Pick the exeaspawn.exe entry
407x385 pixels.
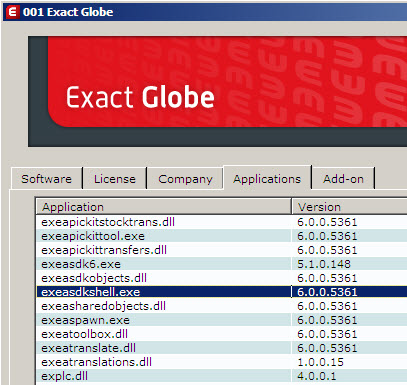(x=222, y=320)
